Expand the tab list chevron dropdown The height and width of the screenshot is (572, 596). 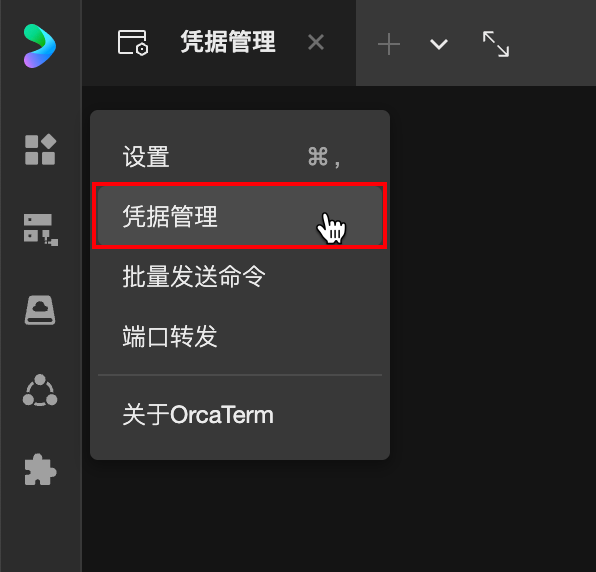tap(439, 44)
